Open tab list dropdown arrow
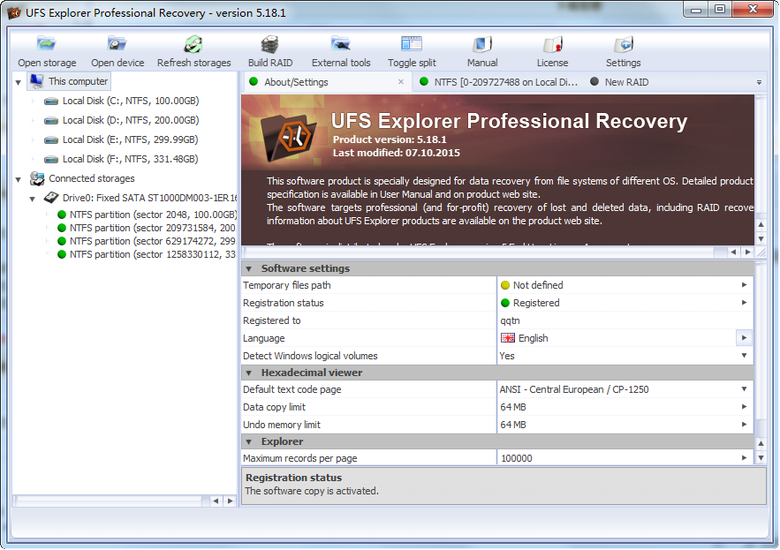This screenshot has height=550, width=780. [759, 83]
